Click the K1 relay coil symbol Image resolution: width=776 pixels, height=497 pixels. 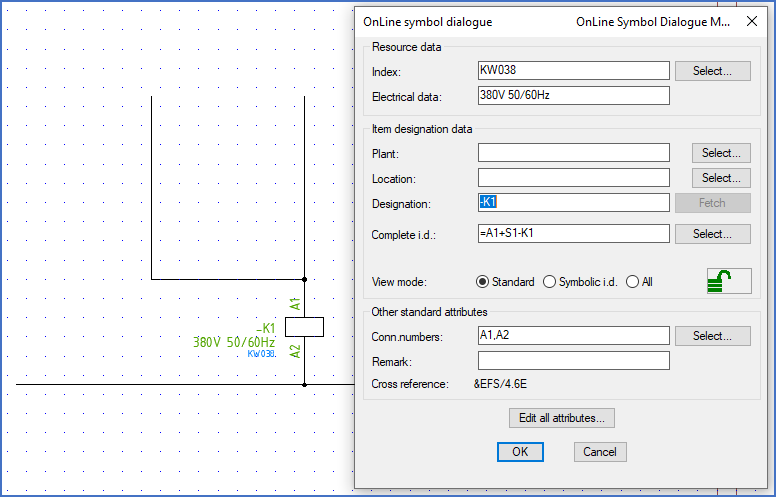point(304,326)
